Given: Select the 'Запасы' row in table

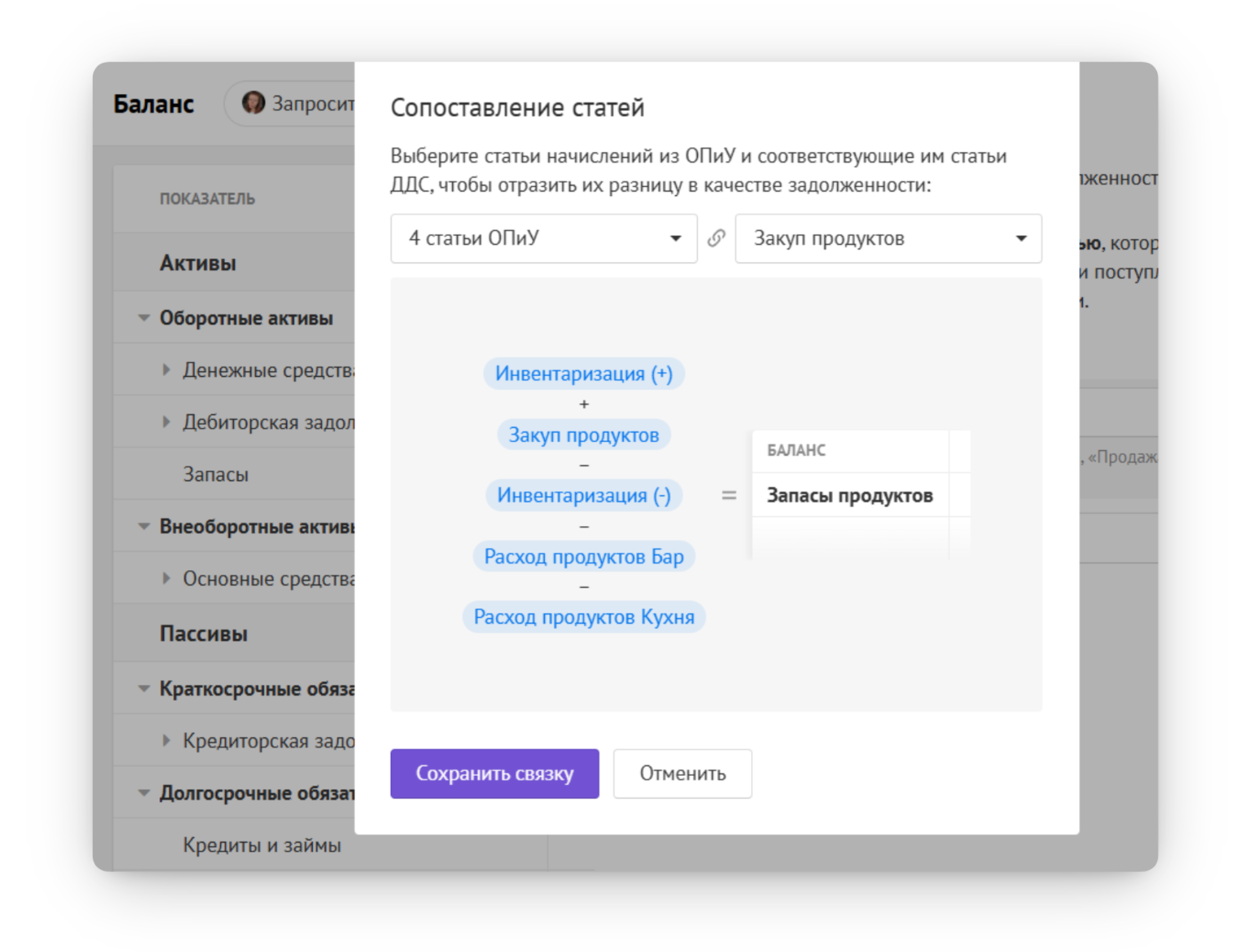Looking at the screenshot, I should [x=235, y=474].
